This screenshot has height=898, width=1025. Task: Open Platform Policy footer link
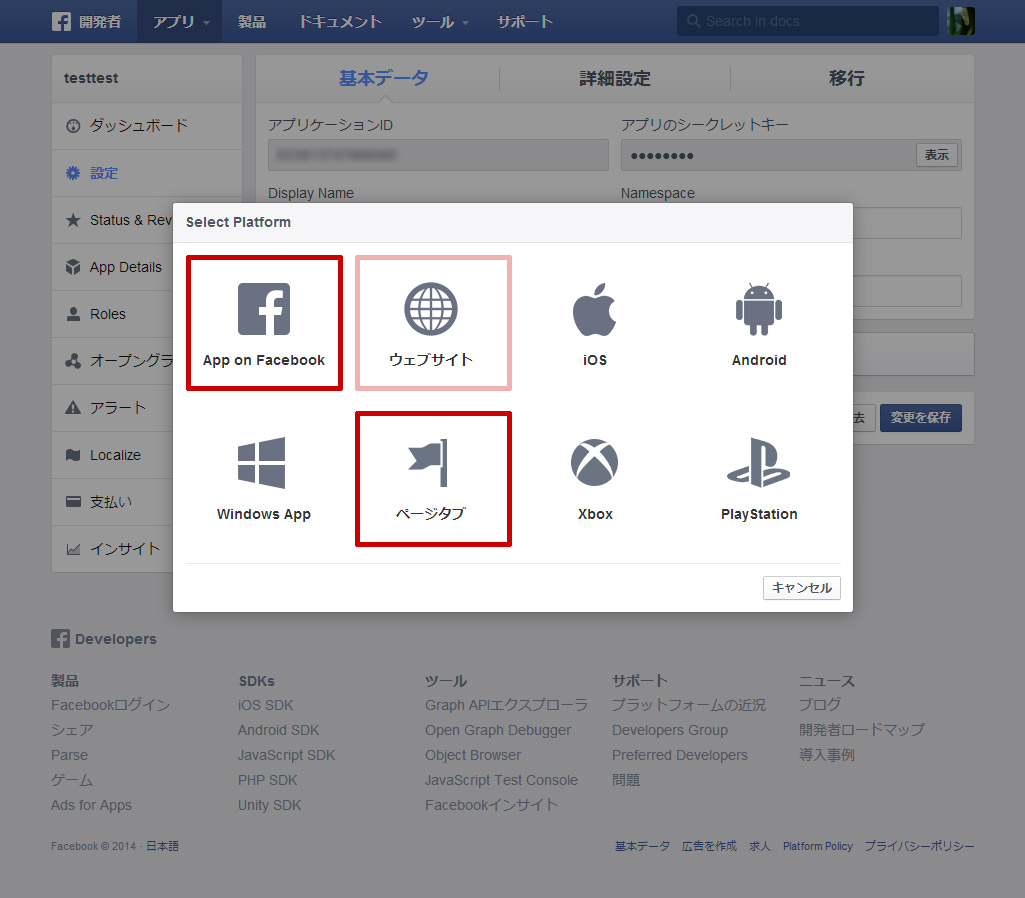(x=818, y=846)
